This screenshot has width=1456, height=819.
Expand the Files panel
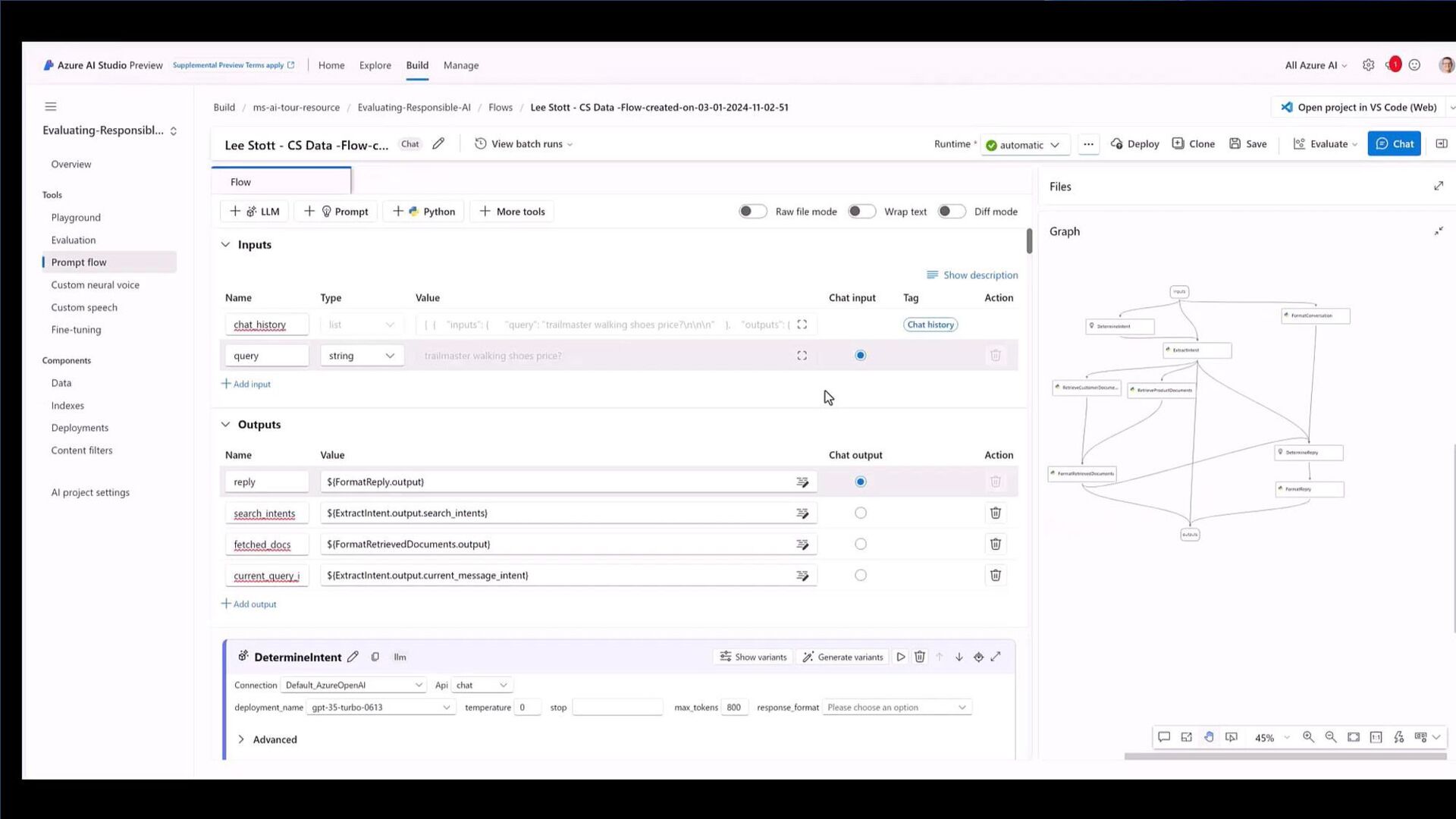click(x=1439, y=186)
